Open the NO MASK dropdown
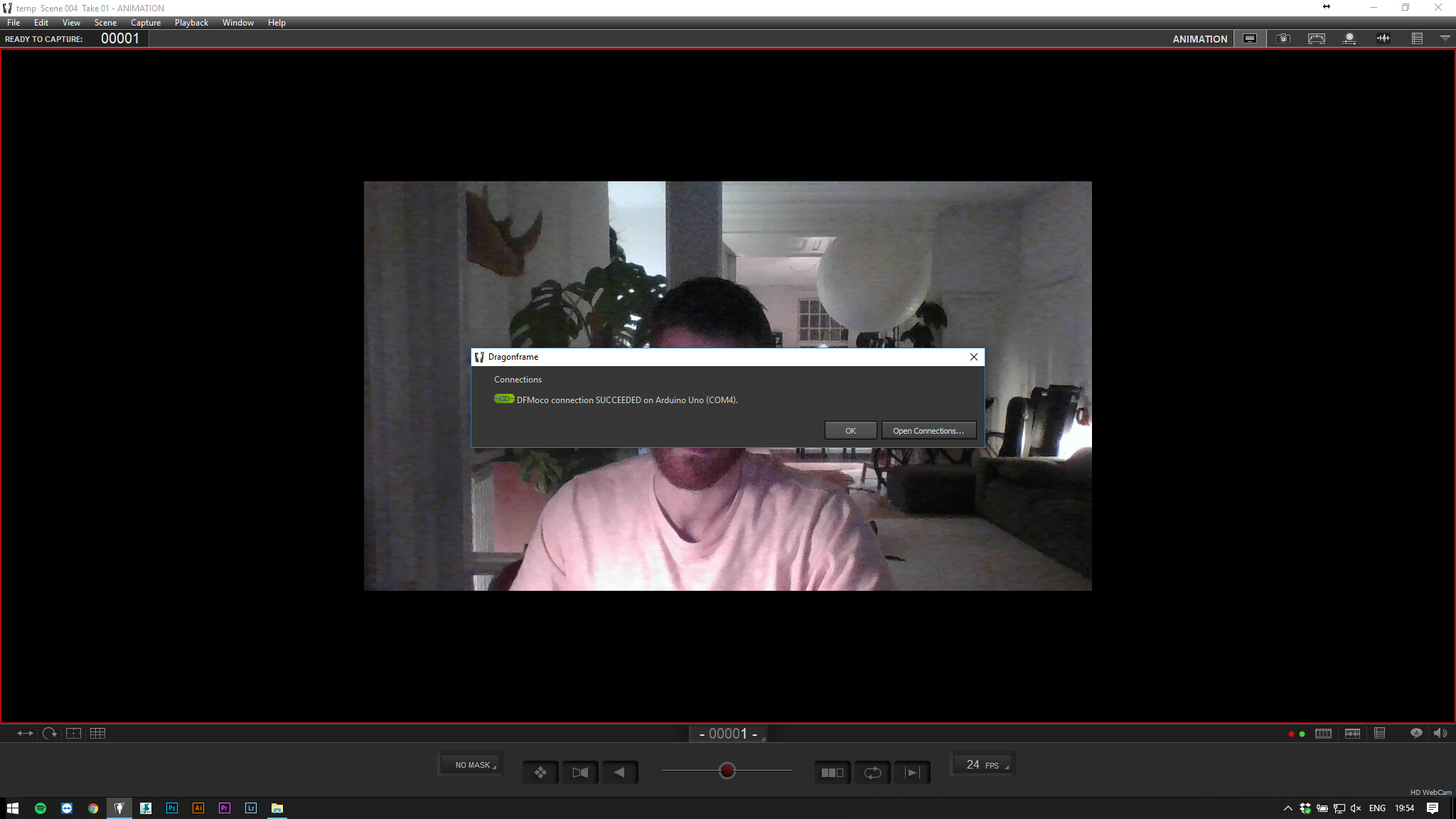 [x=470, y=764]
